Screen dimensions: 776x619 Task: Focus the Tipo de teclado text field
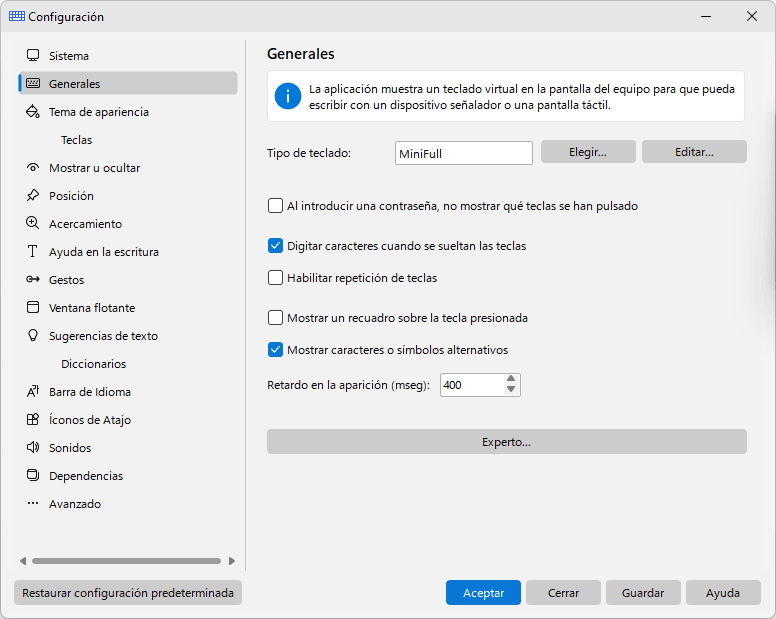click(464, 153)
